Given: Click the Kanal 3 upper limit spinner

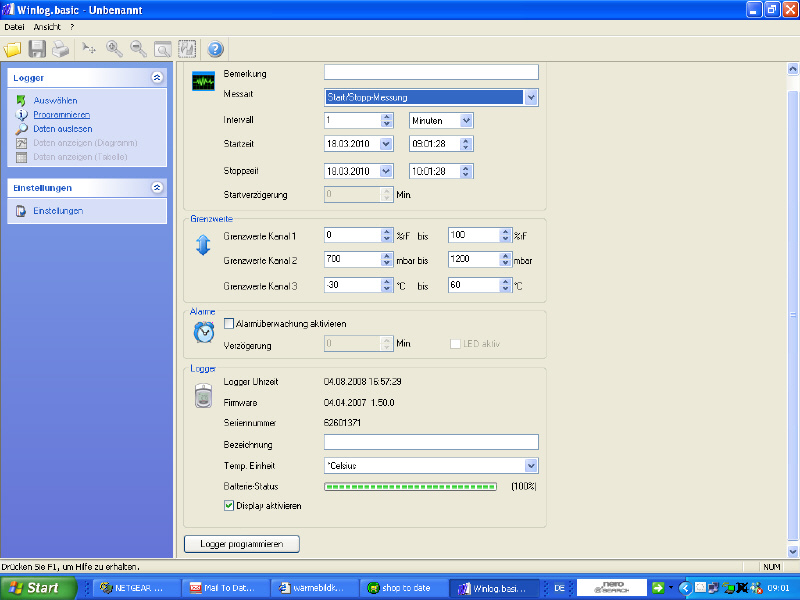Looking at the screenshot, I should pos(505,285).
